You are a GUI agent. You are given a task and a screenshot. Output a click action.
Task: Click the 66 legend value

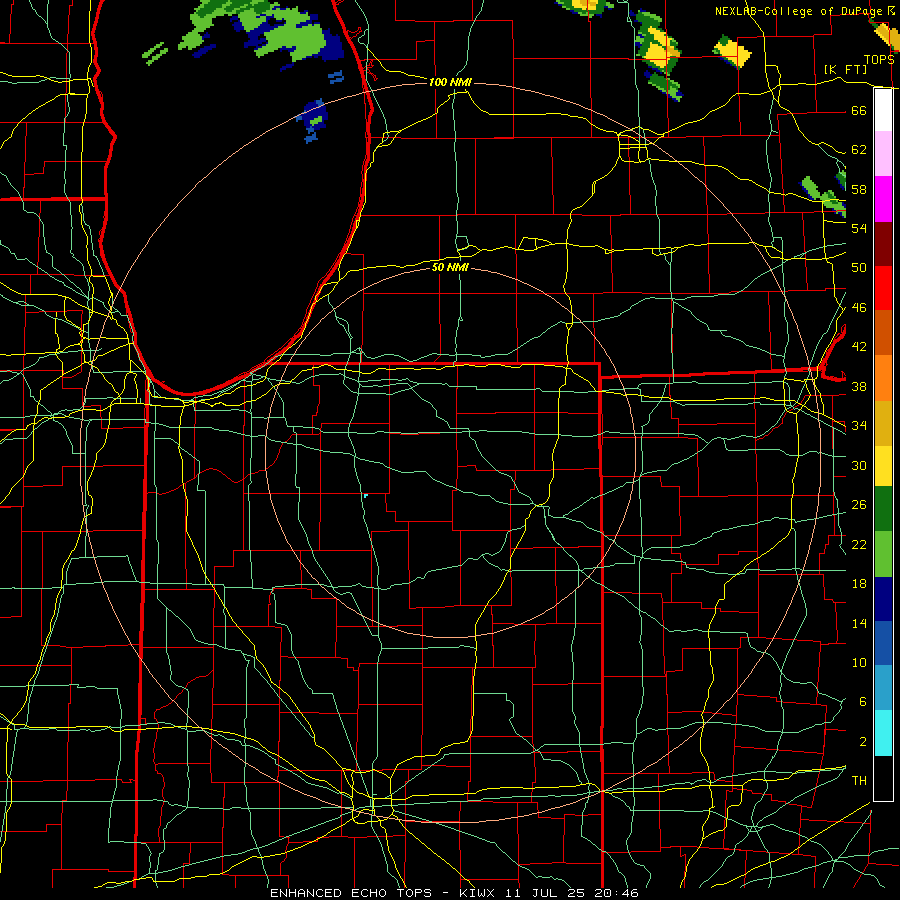(x=859, y=110)
